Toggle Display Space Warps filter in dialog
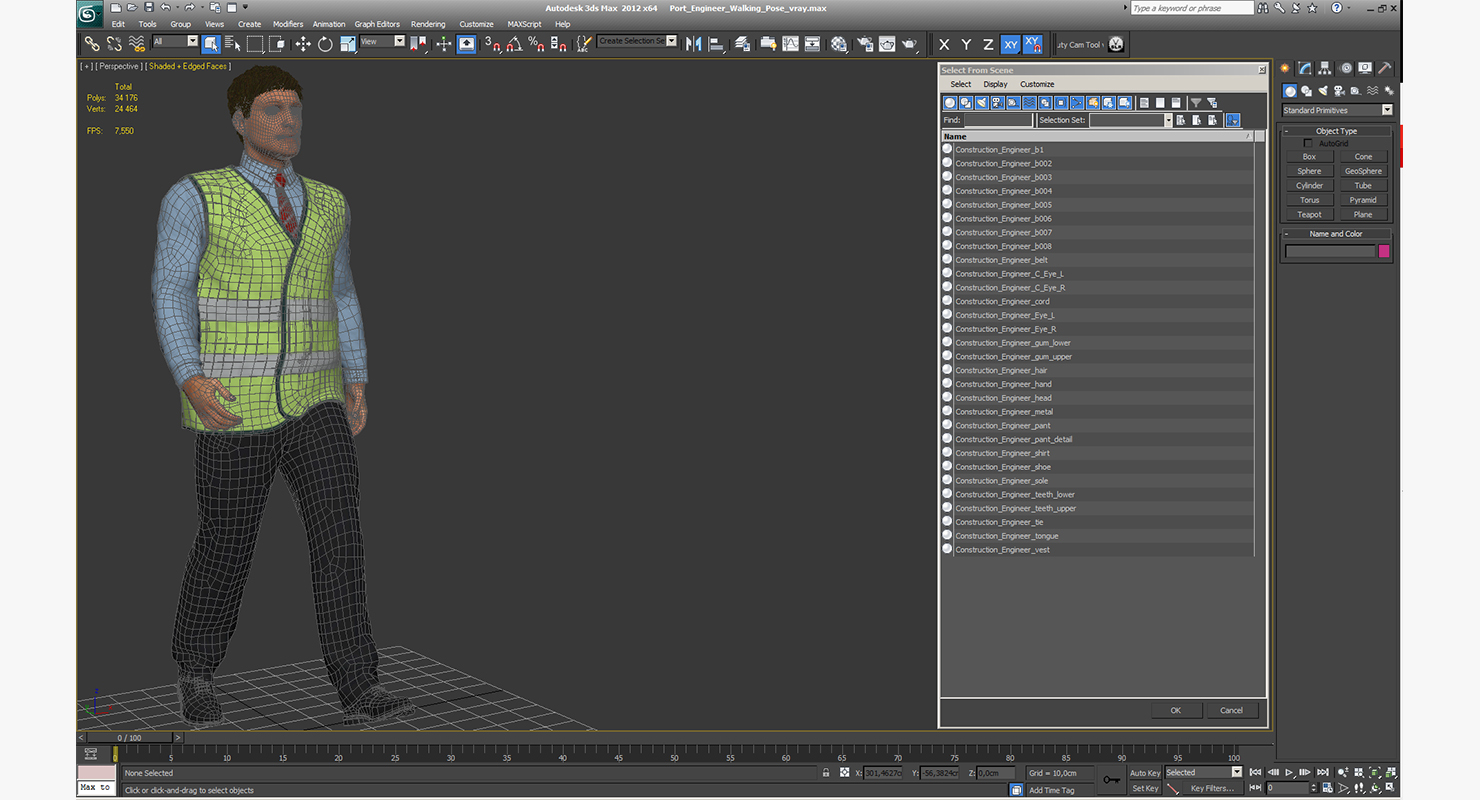 pos(1029,103)
